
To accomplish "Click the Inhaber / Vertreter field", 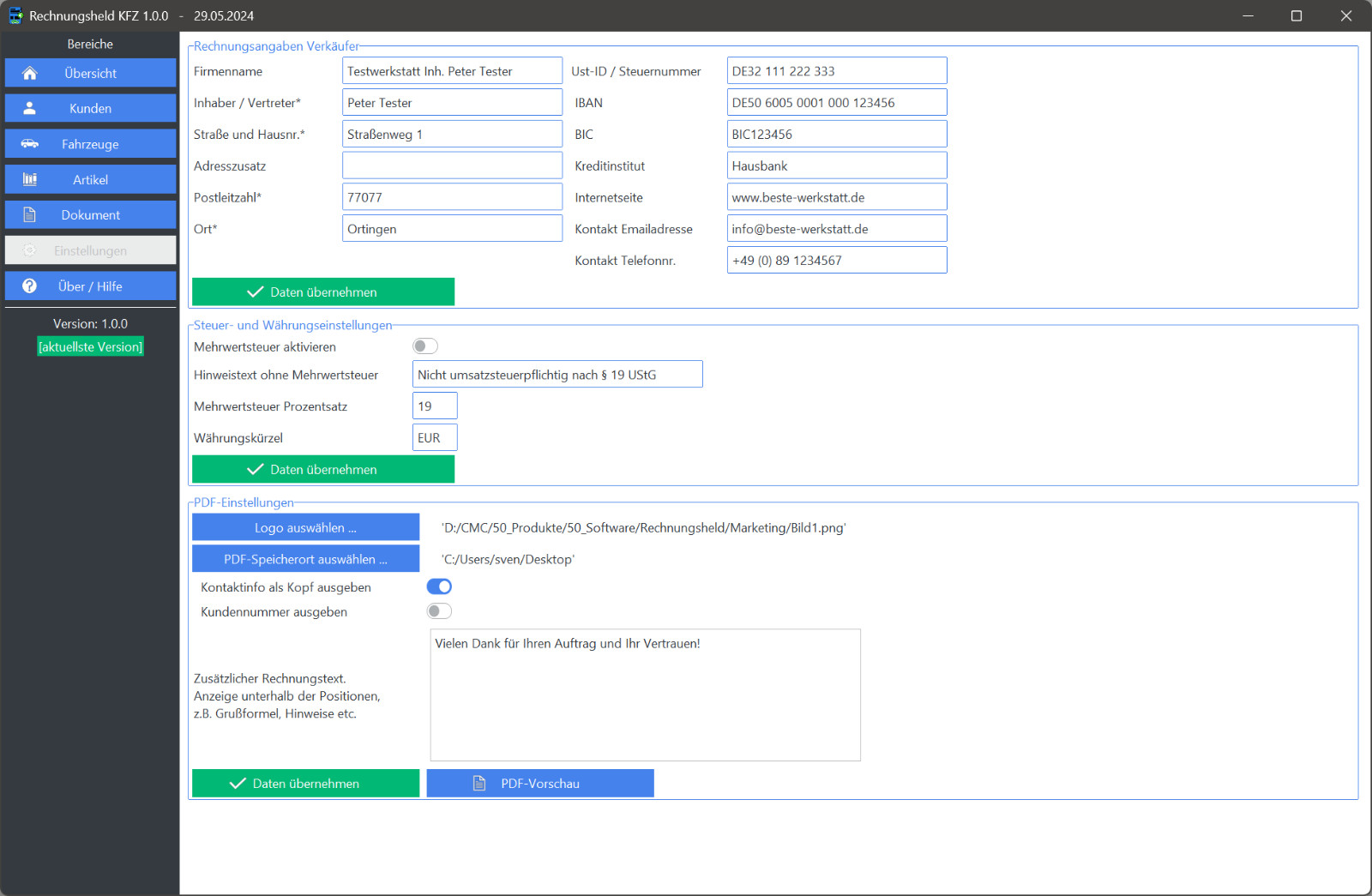I will coord(452,103).
